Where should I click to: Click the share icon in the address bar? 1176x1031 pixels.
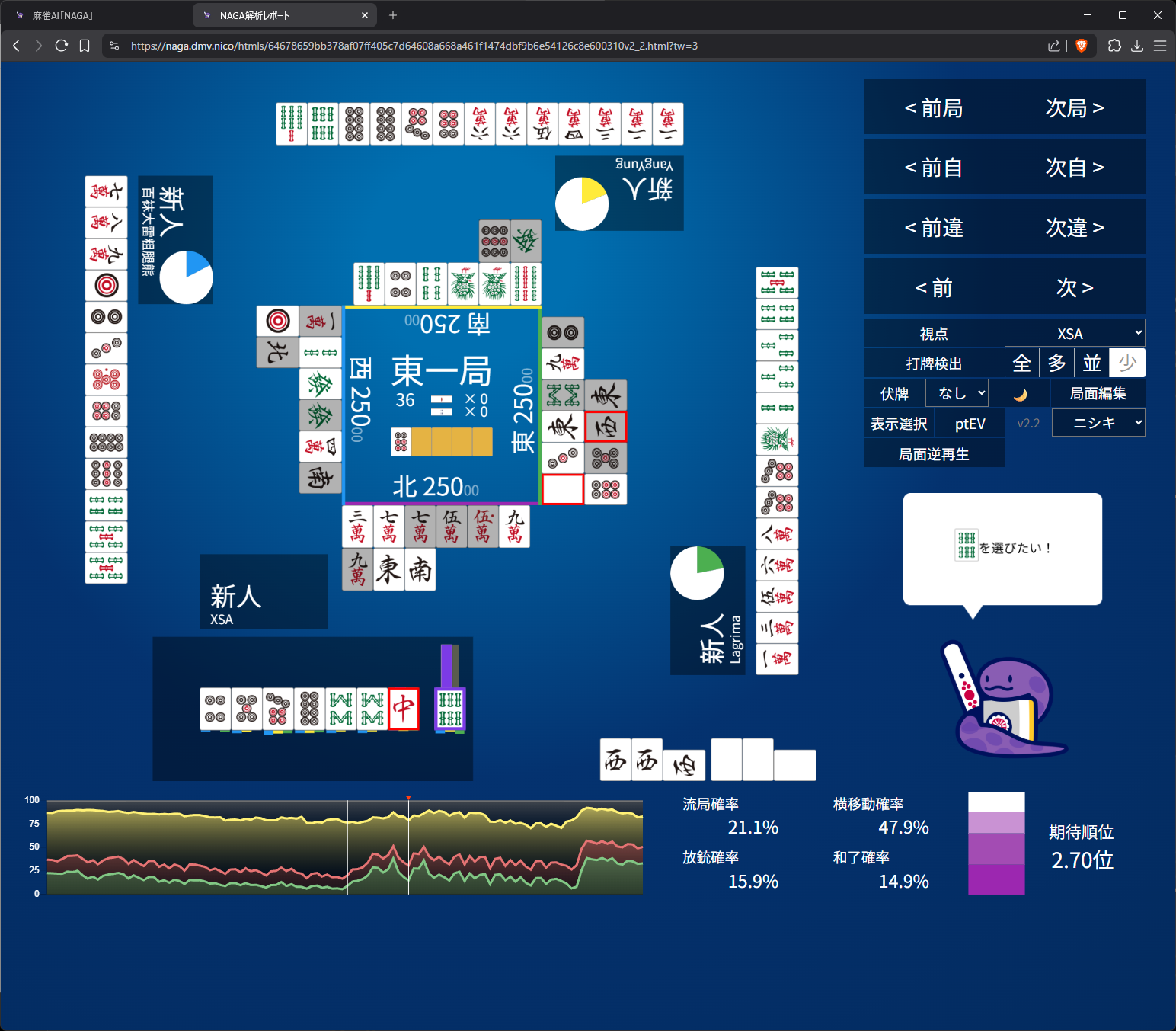1054,46
